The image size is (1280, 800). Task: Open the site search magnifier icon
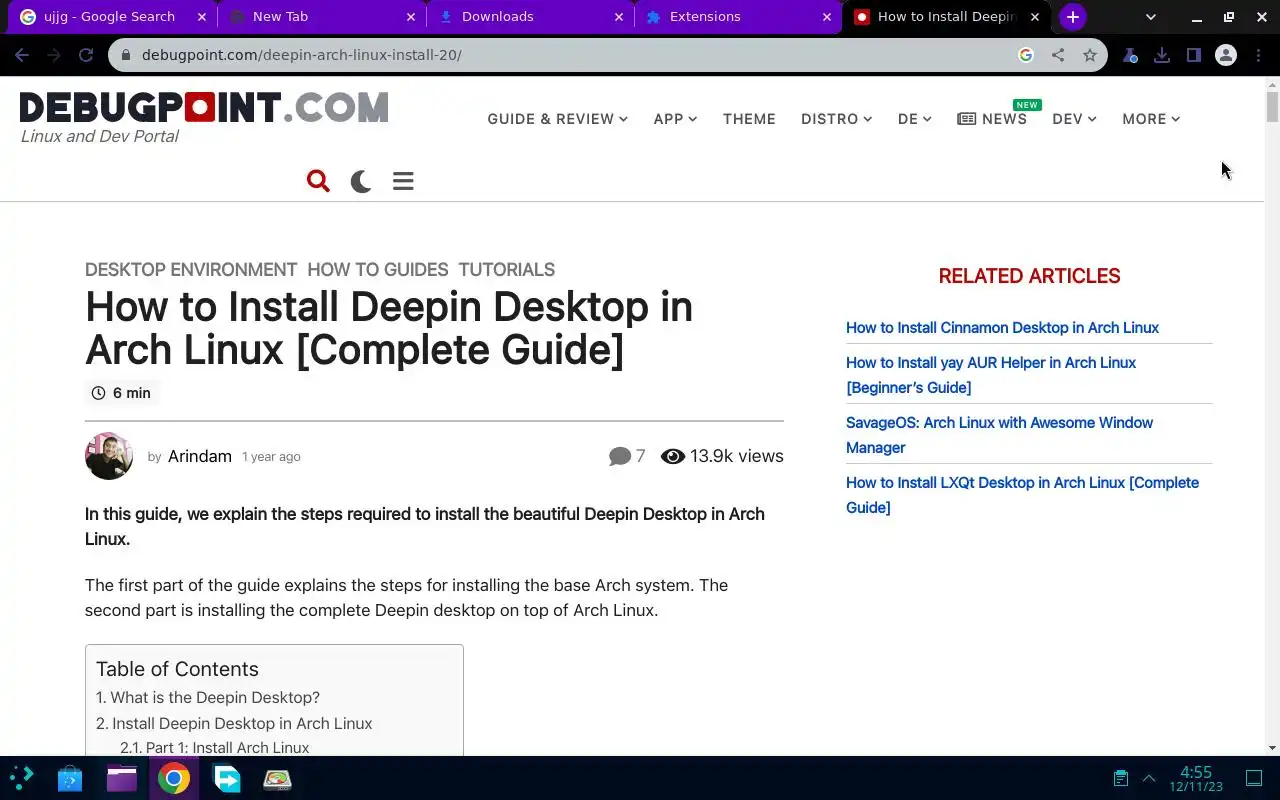point(318,181)
